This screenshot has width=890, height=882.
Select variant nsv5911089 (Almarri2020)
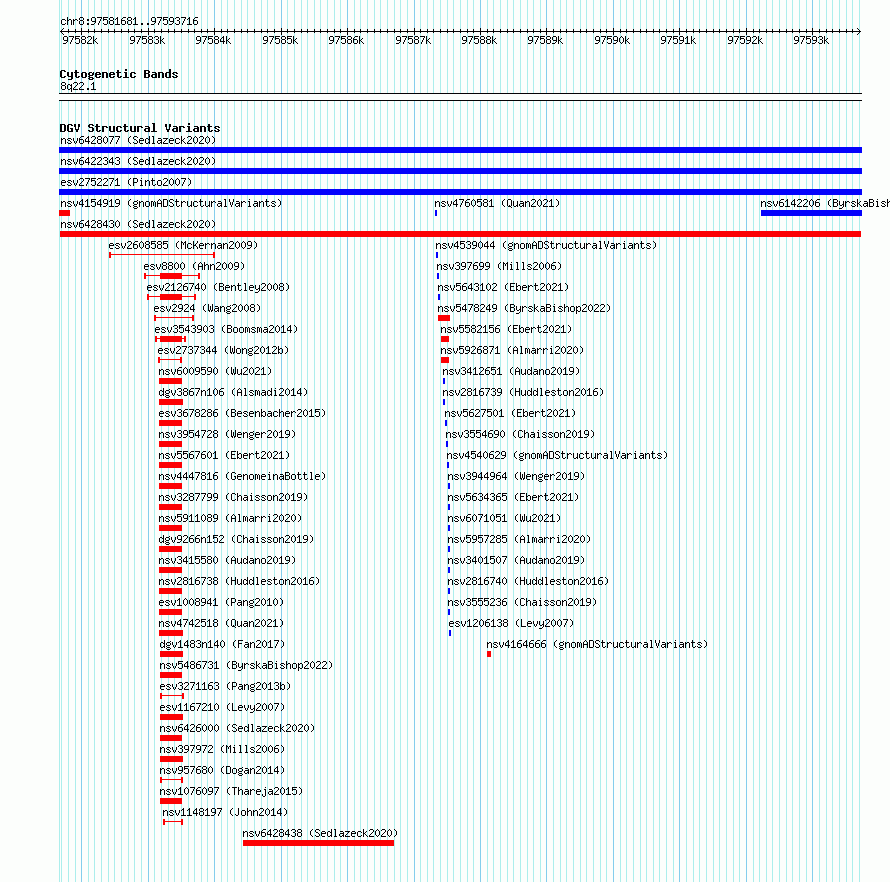[230, 518]
